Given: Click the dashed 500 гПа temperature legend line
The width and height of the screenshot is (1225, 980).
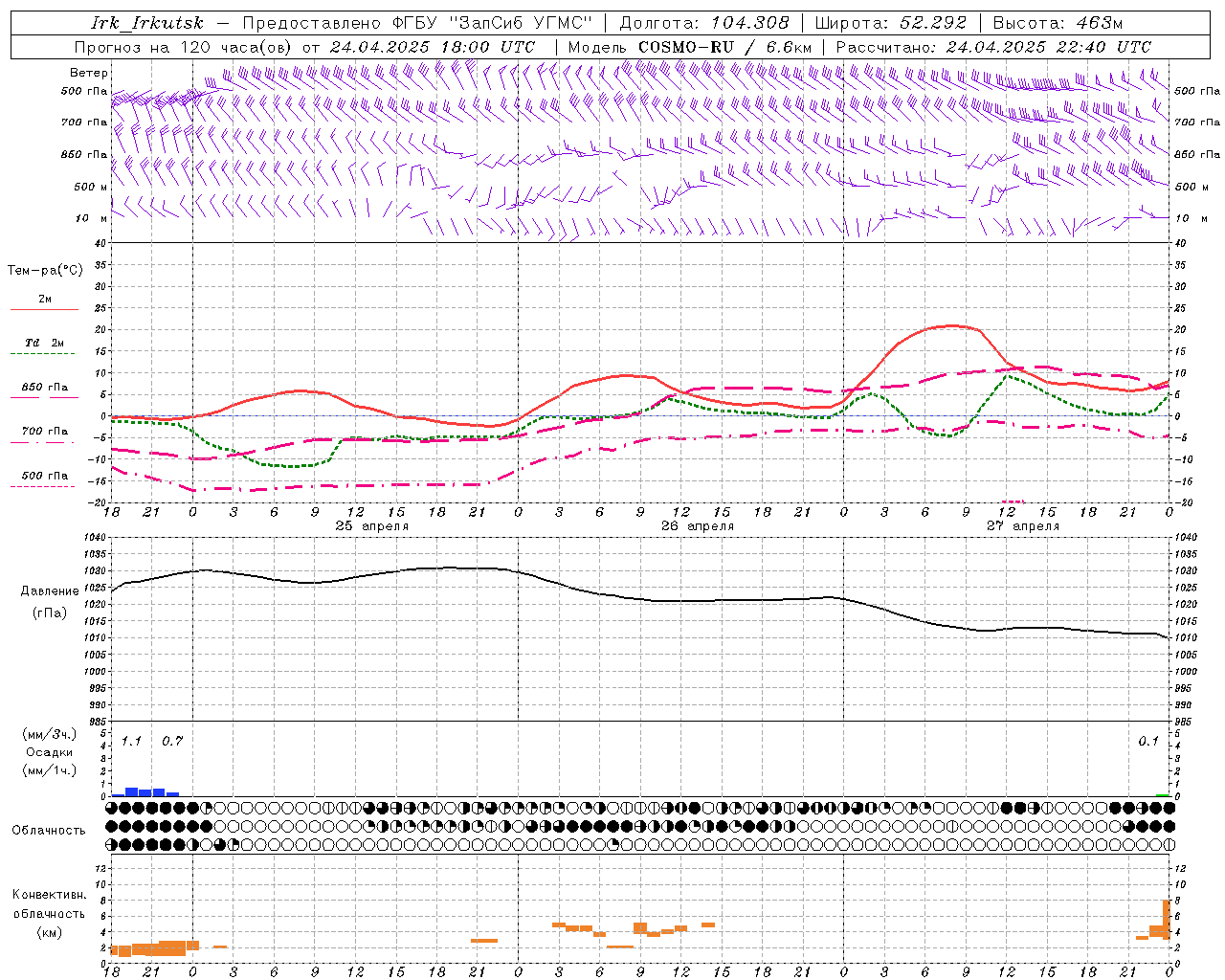Looking at the screenshot, I should click(x=42, y=487).
